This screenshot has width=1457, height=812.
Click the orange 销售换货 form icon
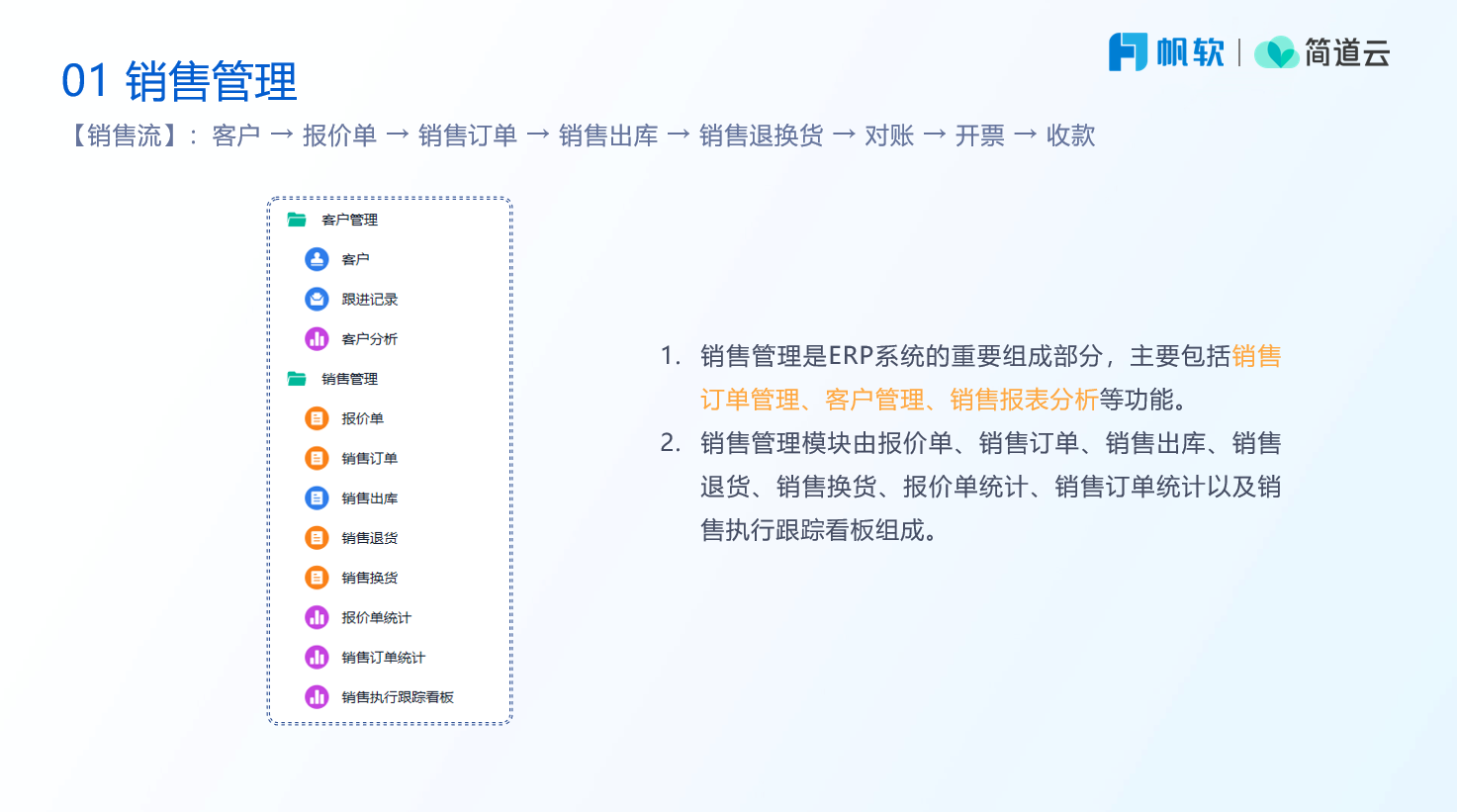point(317,578)
